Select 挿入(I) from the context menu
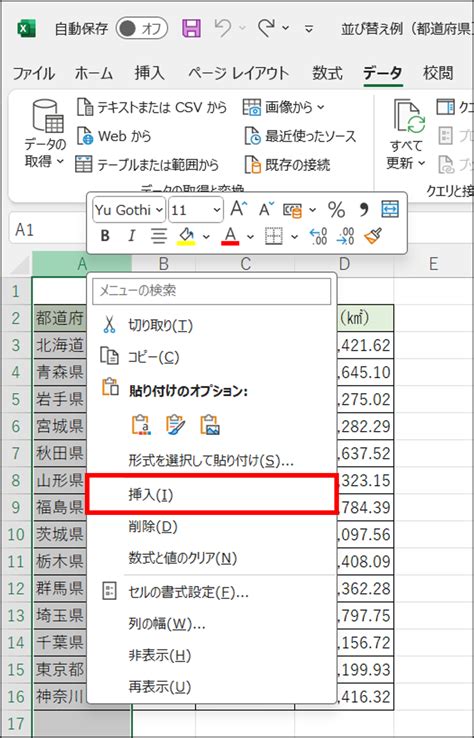 pos(212,494)
